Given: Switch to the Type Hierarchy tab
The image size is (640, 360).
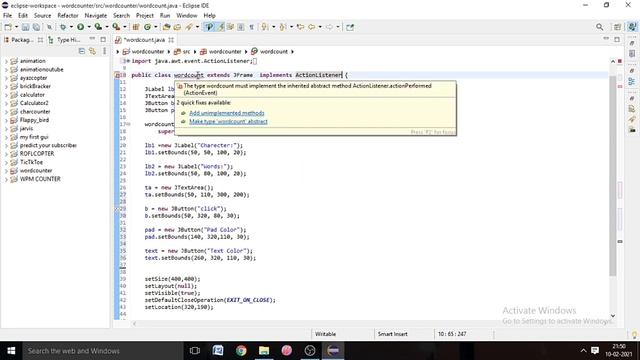Looking at the screenshot, I should pos(64,40).
